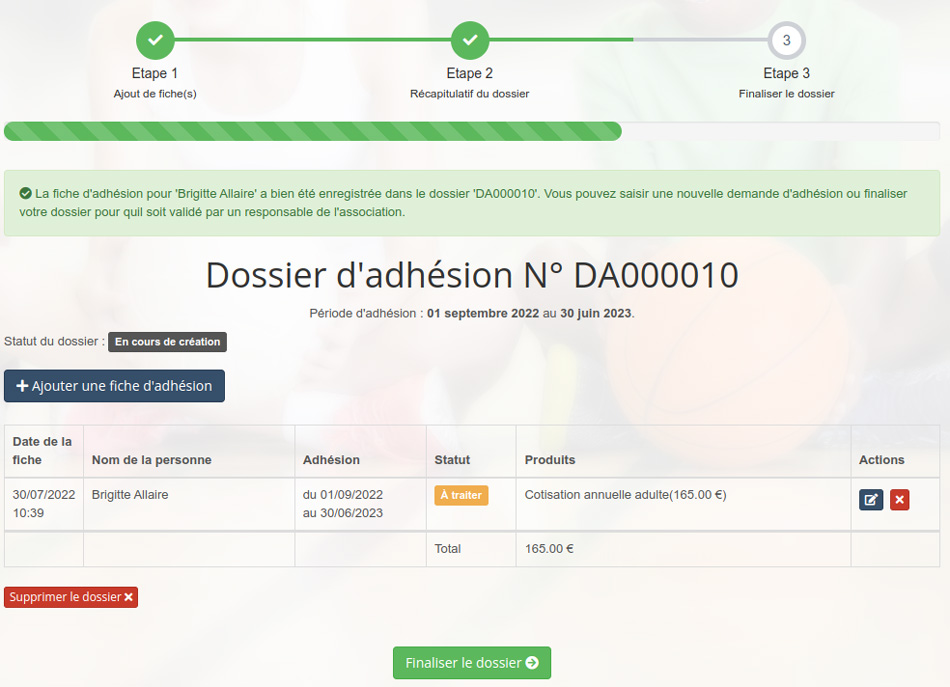Select 'Etape 2' step label
The image size is (950, 687).
470,73
